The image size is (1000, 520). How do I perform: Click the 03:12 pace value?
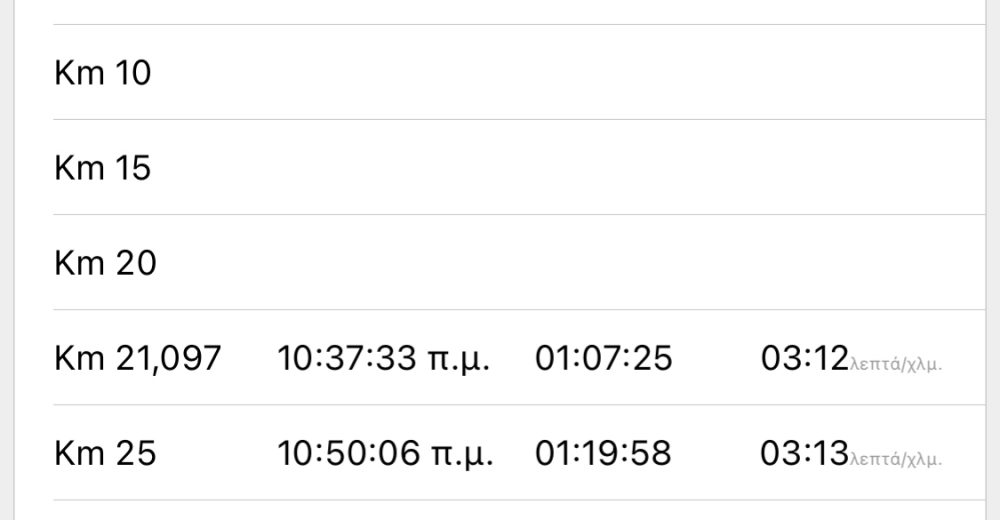point(804,358)
